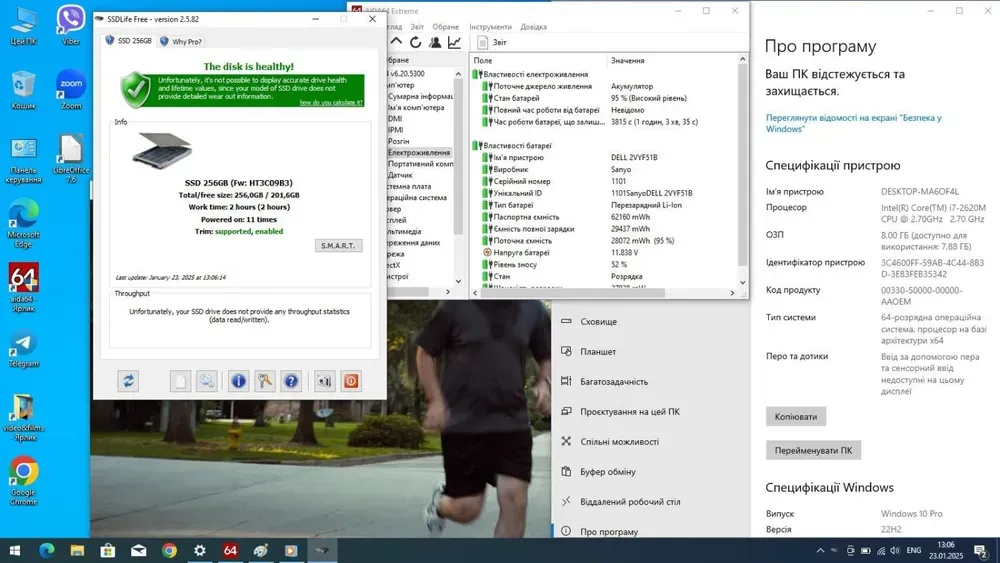Click the S.M.A.R.T. button
Image resolution: width=1000 pixels, height=563 pixels.
point(338,246)
